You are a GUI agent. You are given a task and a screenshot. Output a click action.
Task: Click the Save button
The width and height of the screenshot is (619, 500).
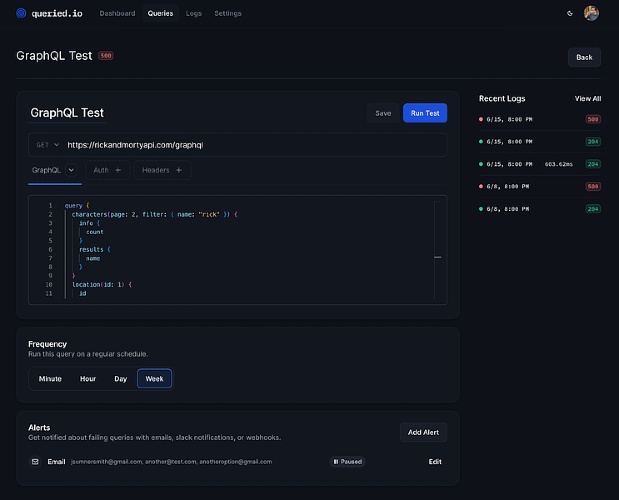tap(383, 113)
